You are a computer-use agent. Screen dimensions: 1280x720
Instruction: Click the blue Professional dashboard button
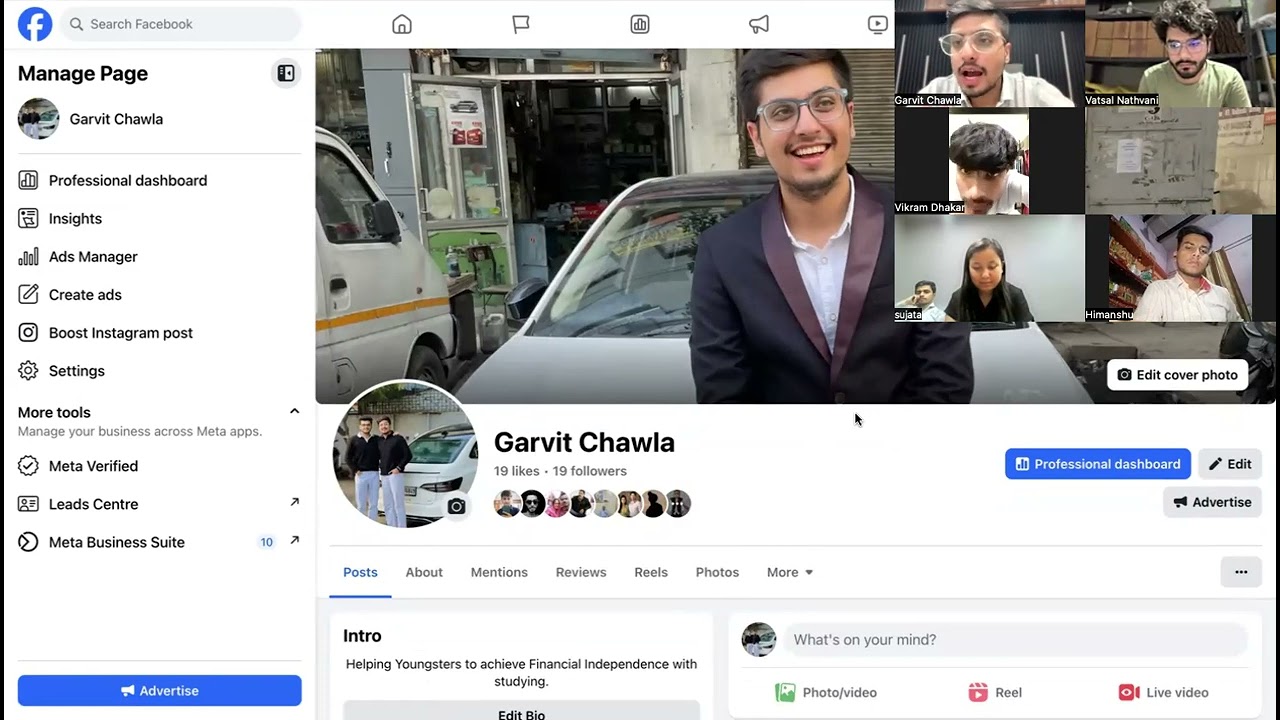coord(1098,464)
